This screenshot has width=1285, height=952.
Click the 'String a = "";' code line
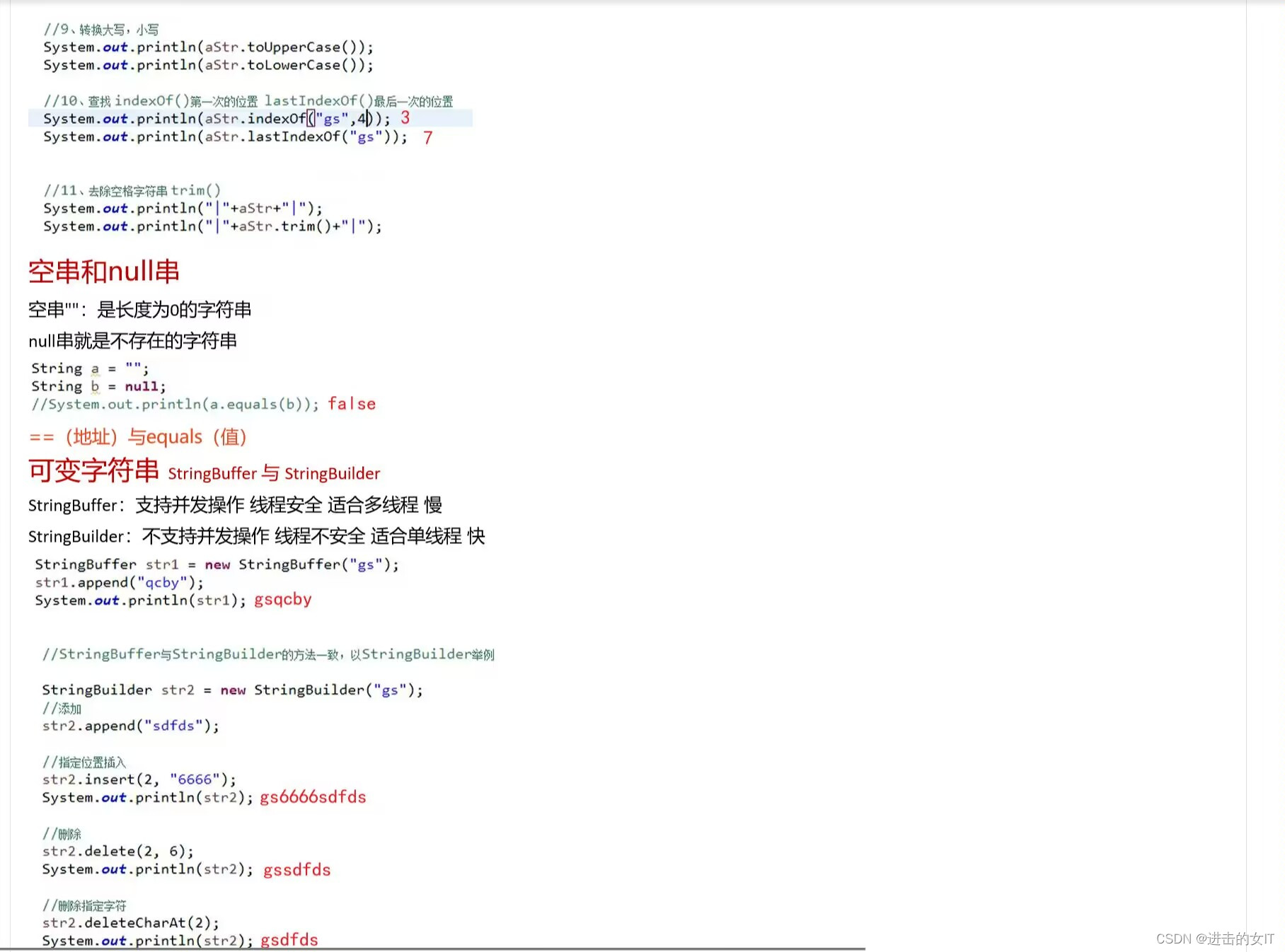tap(90, 368)
